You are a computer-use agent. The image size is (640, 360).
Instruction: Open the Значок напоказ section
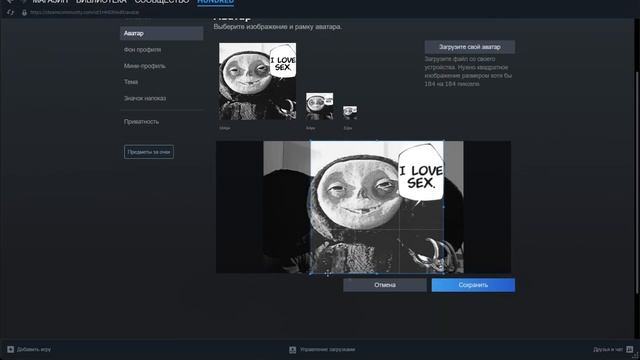(145, 98)
